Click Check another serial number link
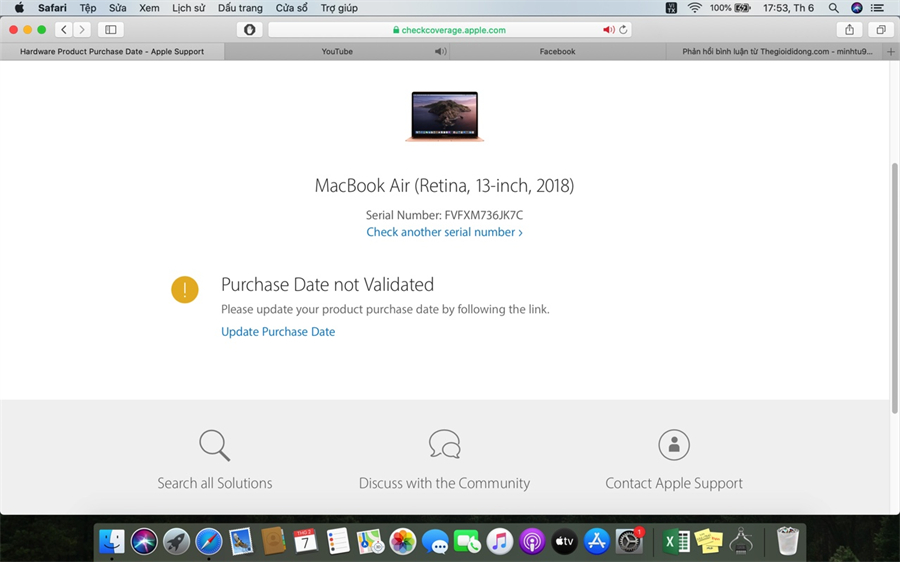Viewport: 900px width, 562px height. click(x=444, y=232)
